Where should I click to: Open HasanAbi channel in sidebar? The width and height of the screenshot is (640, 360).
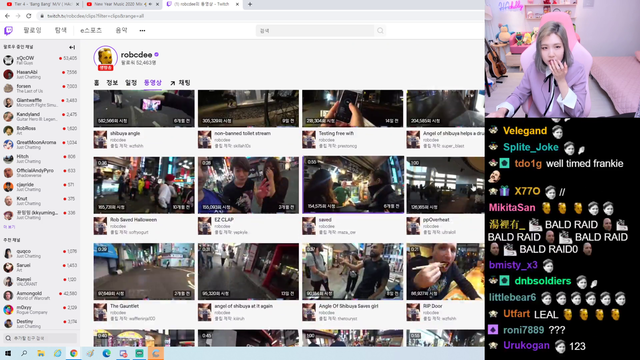click(40, 74)
